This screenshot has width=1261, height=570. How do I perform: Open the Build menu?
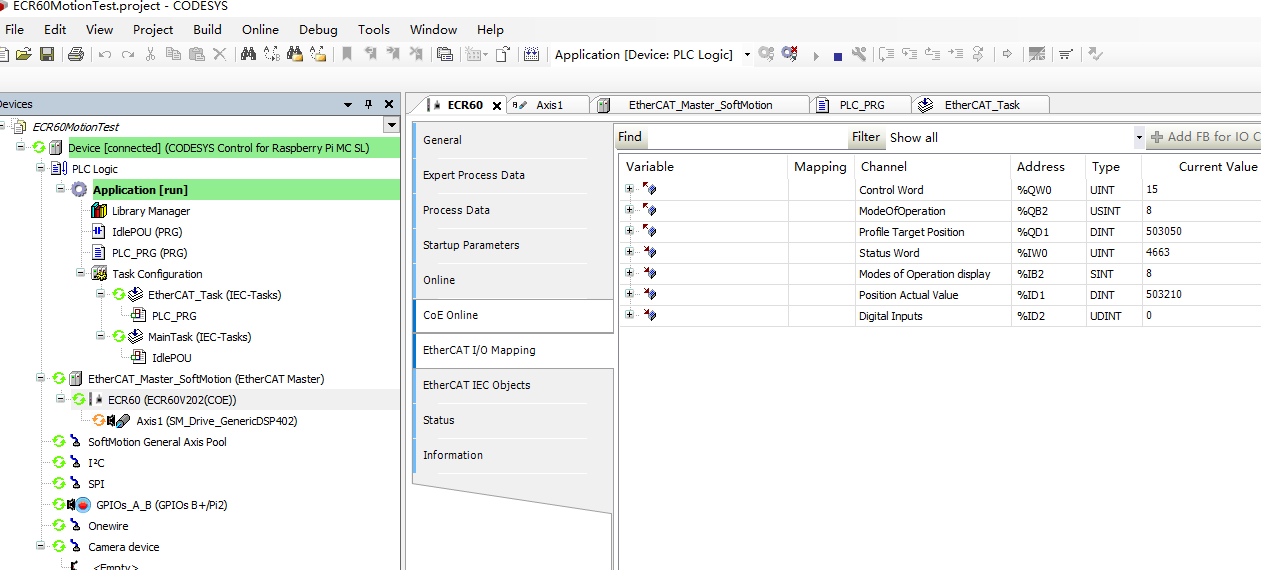point(208,30)
